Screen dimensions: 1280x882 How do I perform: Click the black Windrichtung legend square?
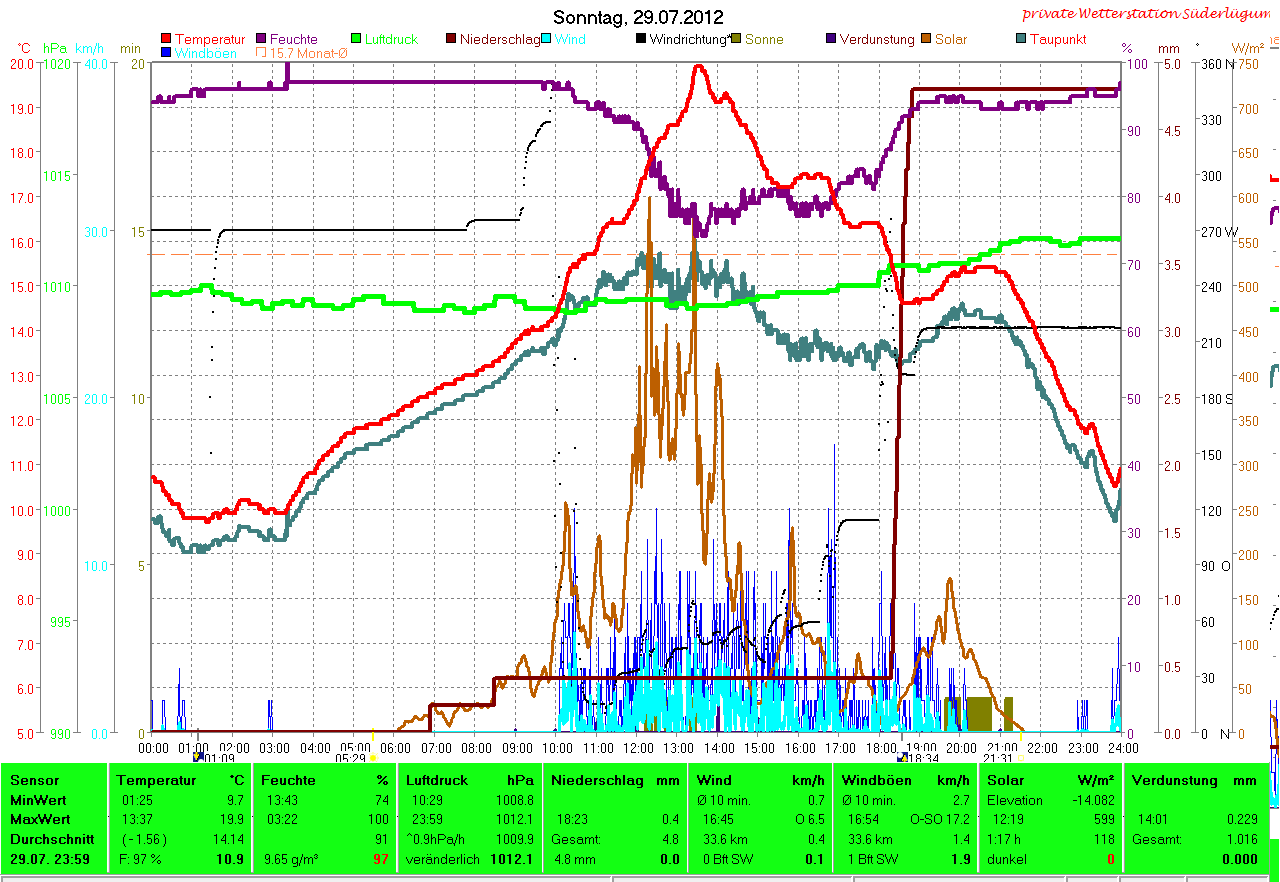tap(641, 39)
